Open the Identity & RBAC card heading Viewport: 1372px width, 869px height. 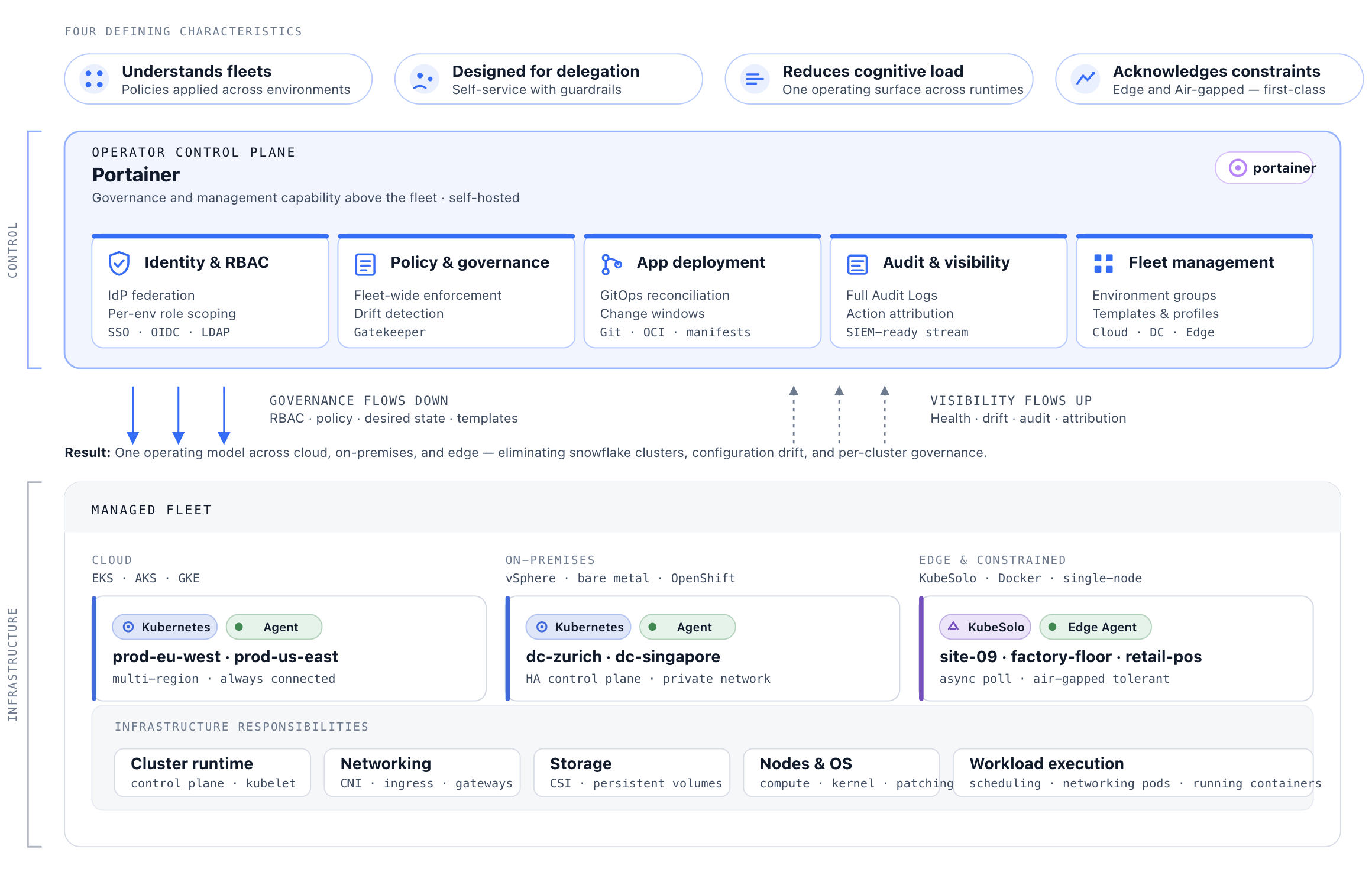(x=206, y=262)
